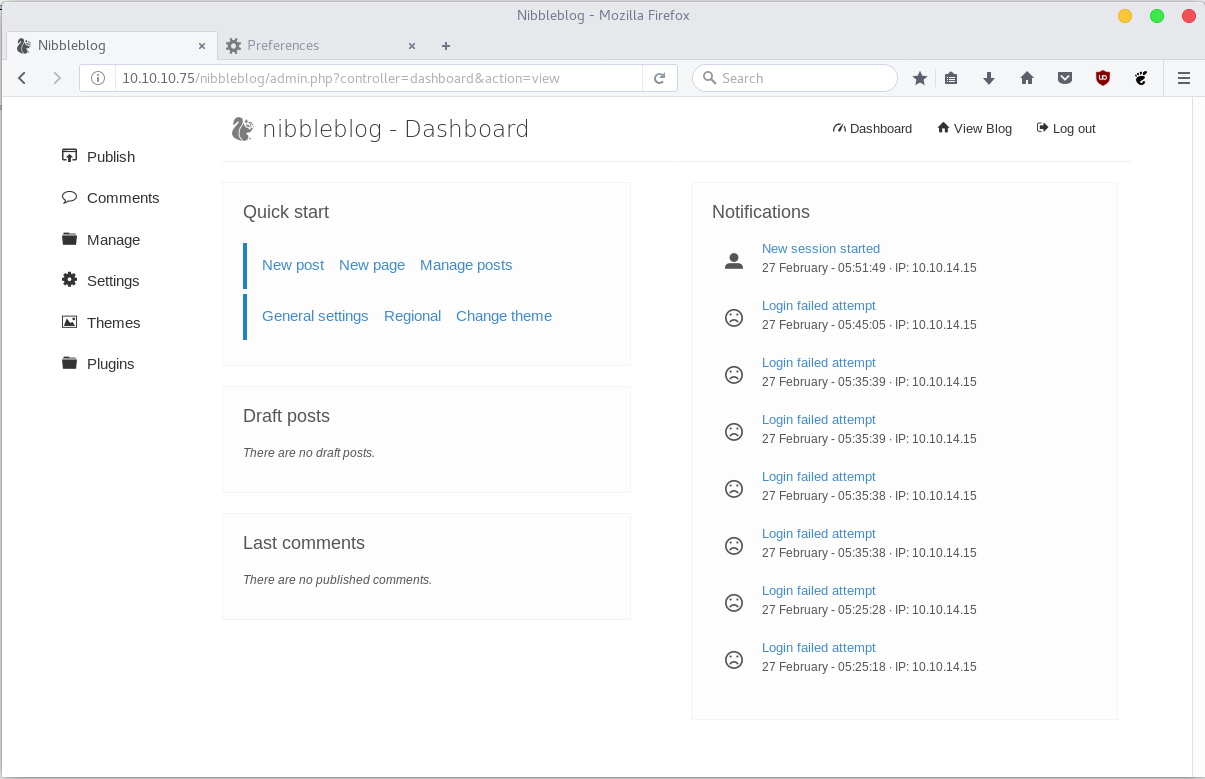
Task: Click the Pocket toolbar icon
Action: (1065, 78)
